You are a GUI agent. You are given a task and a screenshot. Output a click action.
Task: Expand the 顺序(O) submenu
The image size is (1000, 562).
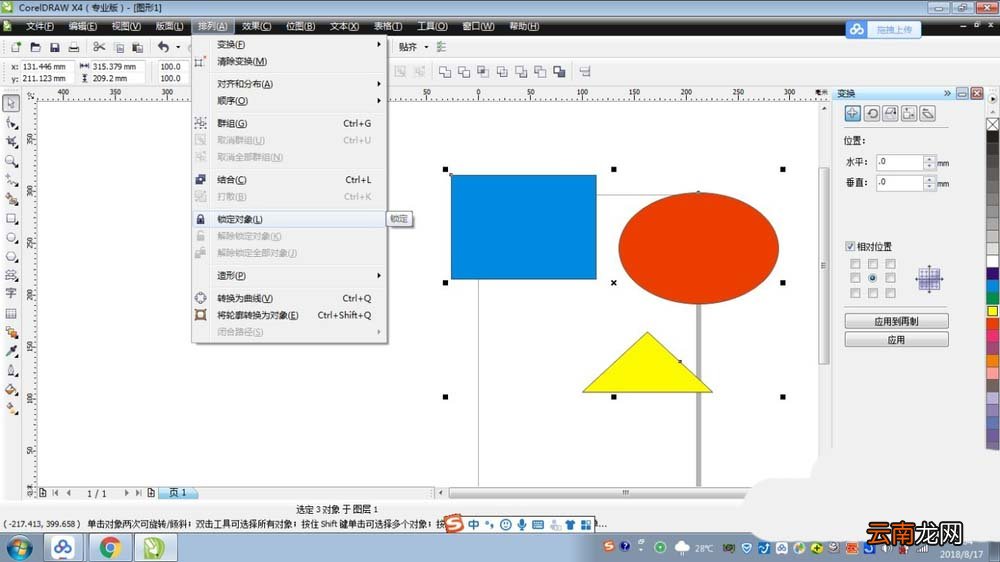tap(289, 101)
